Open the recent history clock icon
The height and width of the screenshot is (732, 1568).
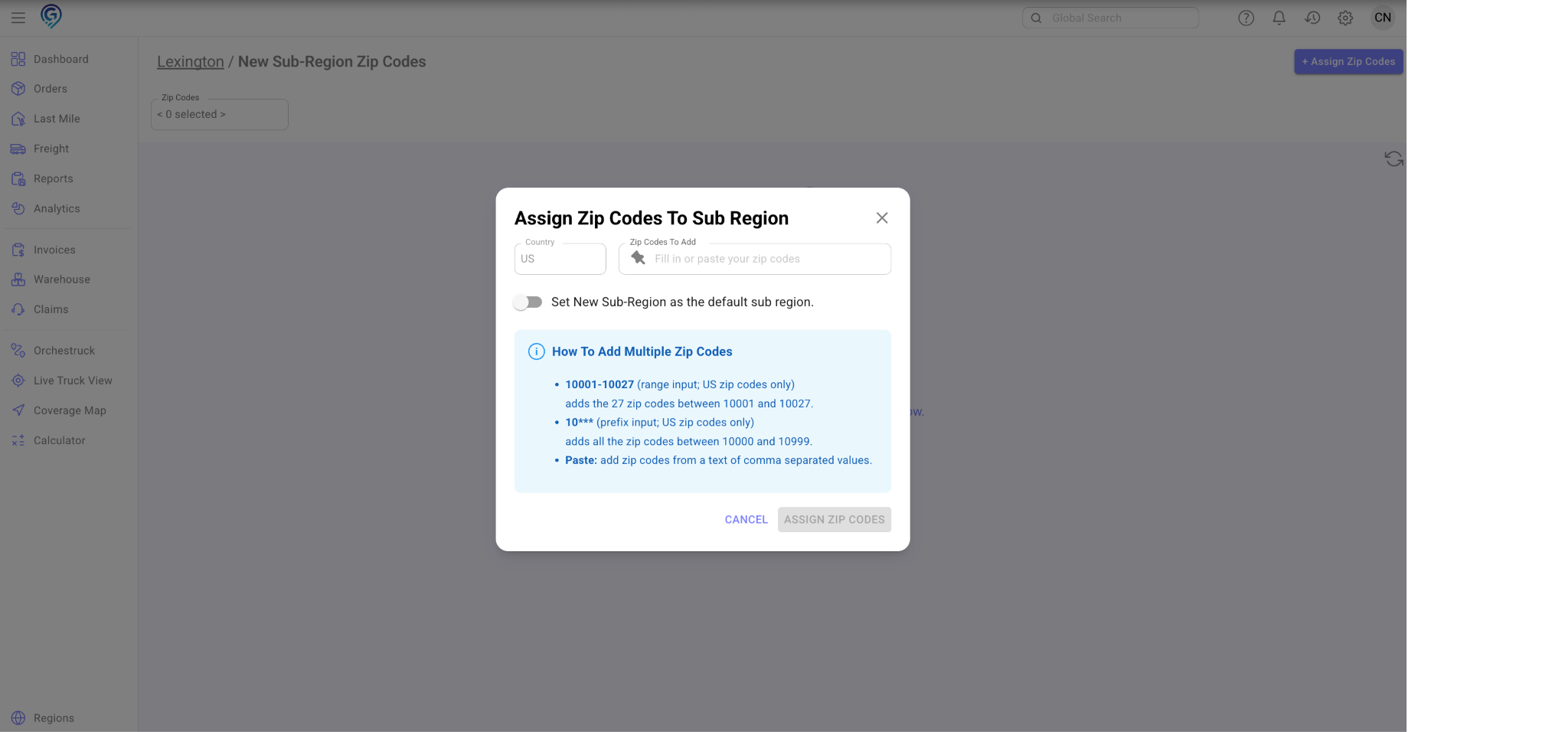(1312, 18)
